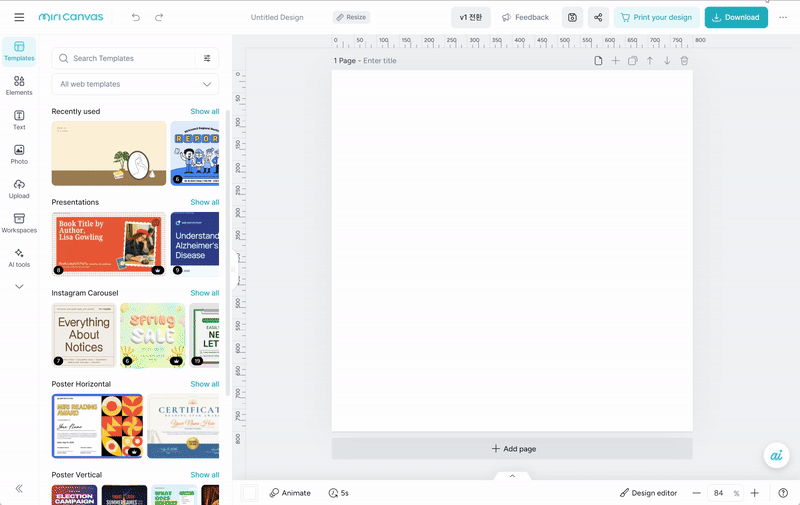Switch to the Upload tab
This screenshot has width=800, height=505.
(19, 189)
